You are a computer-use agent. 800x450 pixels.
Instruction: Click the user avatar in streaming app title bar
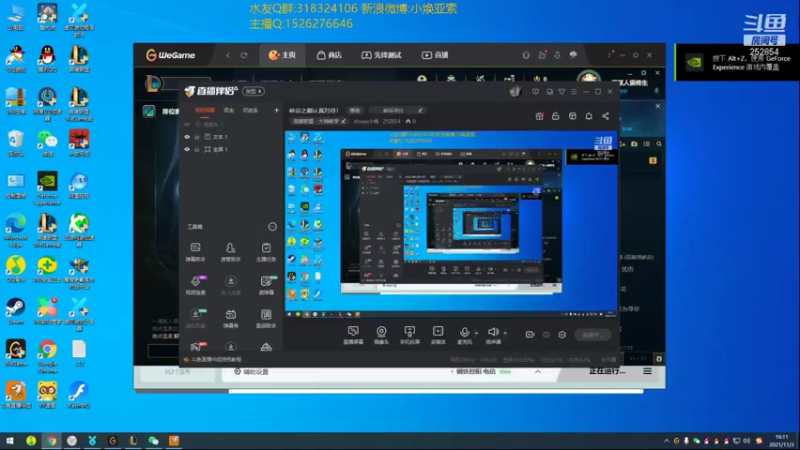click(515, 91)
